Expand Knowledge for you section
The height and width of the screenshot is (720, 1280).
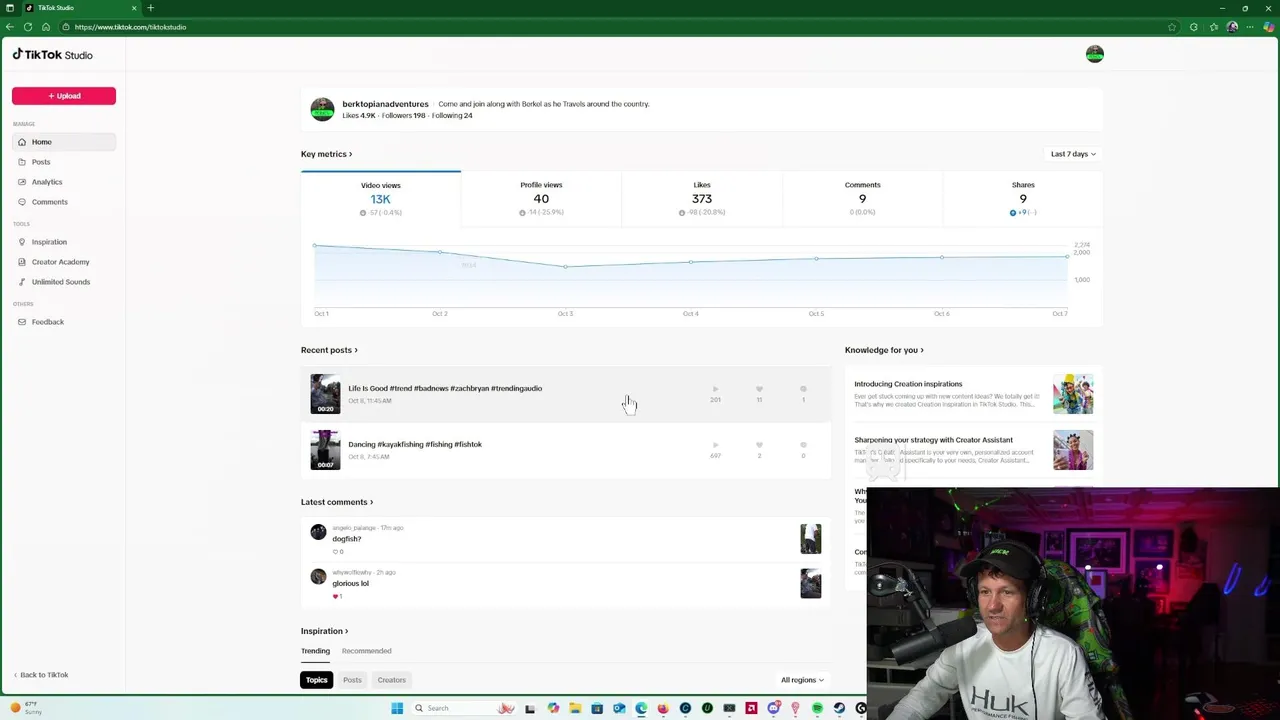(884, 350)
